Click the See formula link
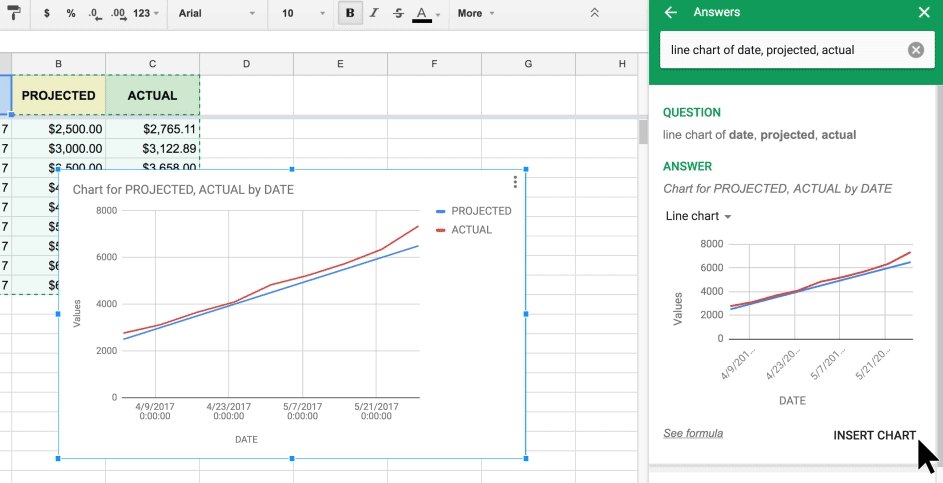The height and width of the screenshot is (483, 943). [693, 433]
